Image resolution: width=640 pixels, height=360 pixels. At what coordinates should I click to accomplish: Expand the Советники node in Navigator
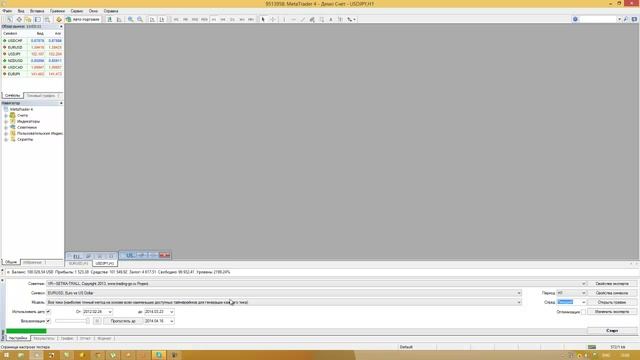point(6,127)
